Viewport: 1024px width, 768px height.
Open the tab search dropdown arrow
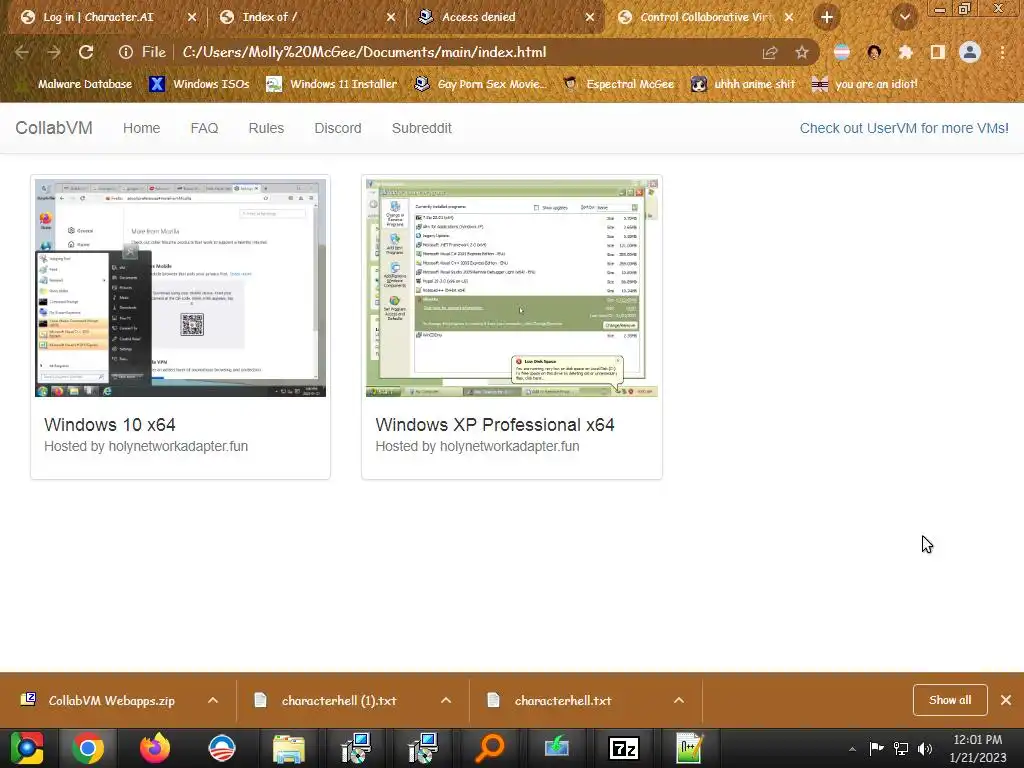(x=905, y=17)
